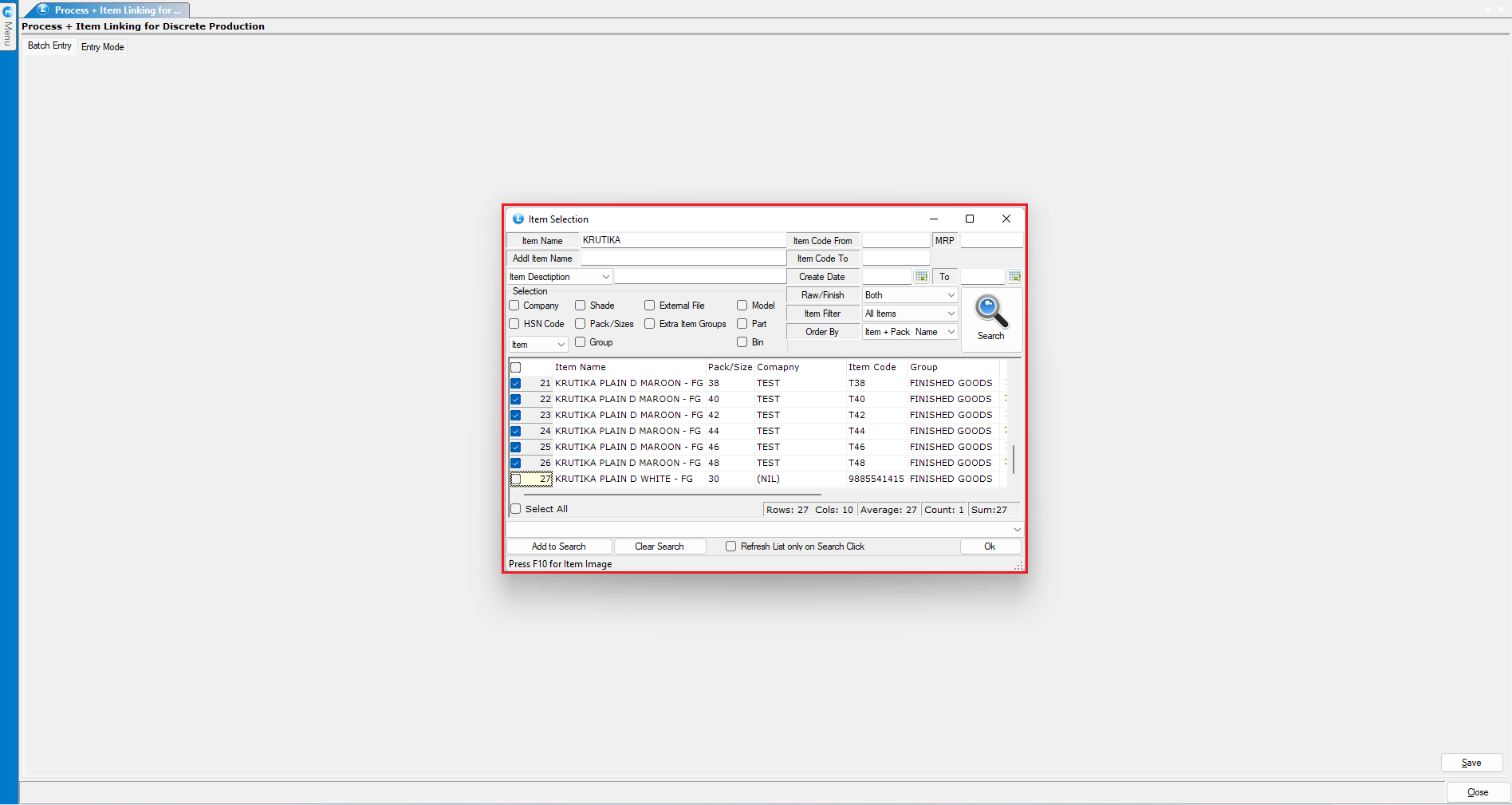Image resolution: width=1512 pixels, height=805 pixels.
Task: Toggle Refresh List only on Search Click
Action: pos(730,547)
